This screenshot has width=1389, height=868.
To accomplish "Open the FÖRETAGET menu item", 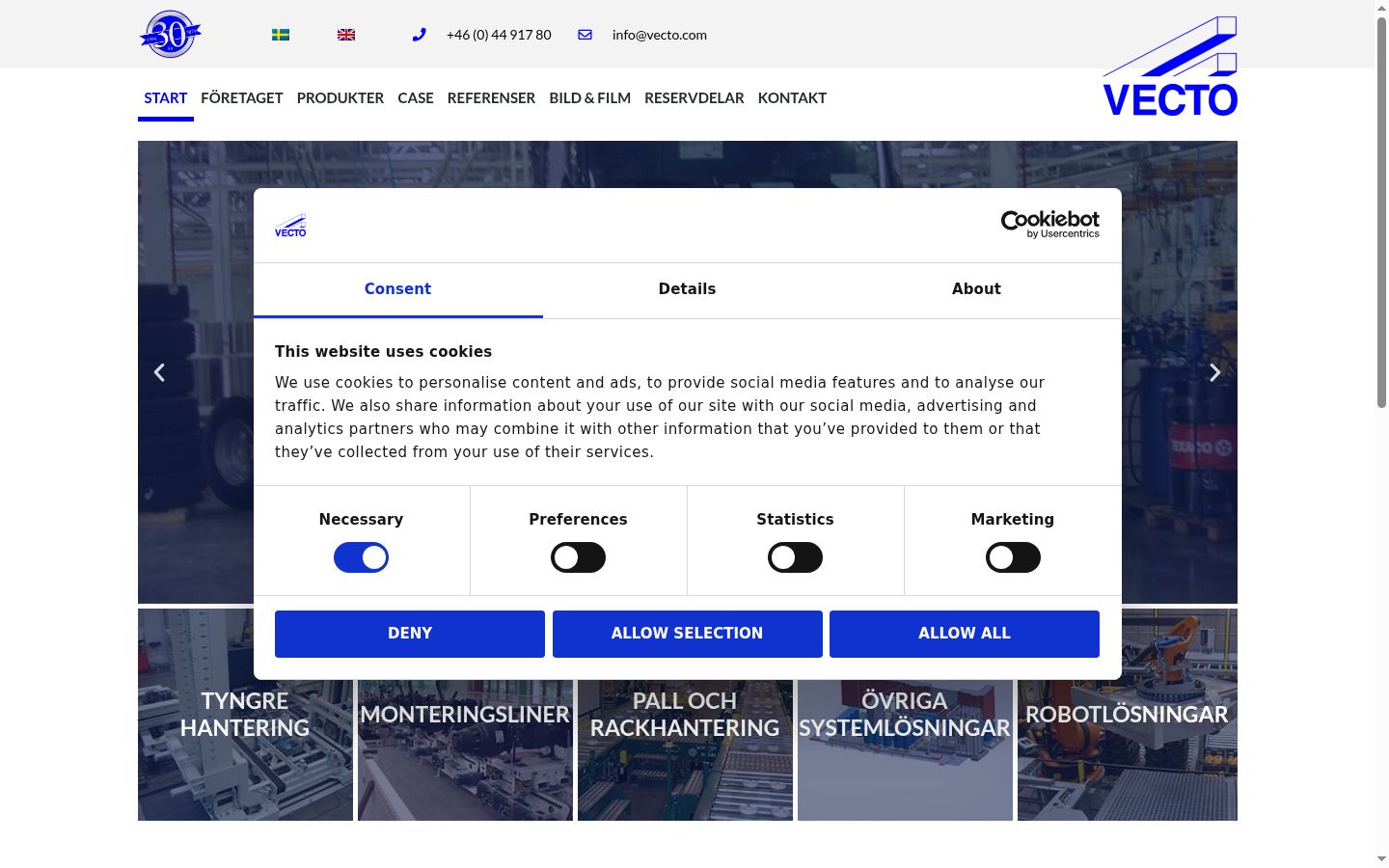I will click(x=242, y=98).
